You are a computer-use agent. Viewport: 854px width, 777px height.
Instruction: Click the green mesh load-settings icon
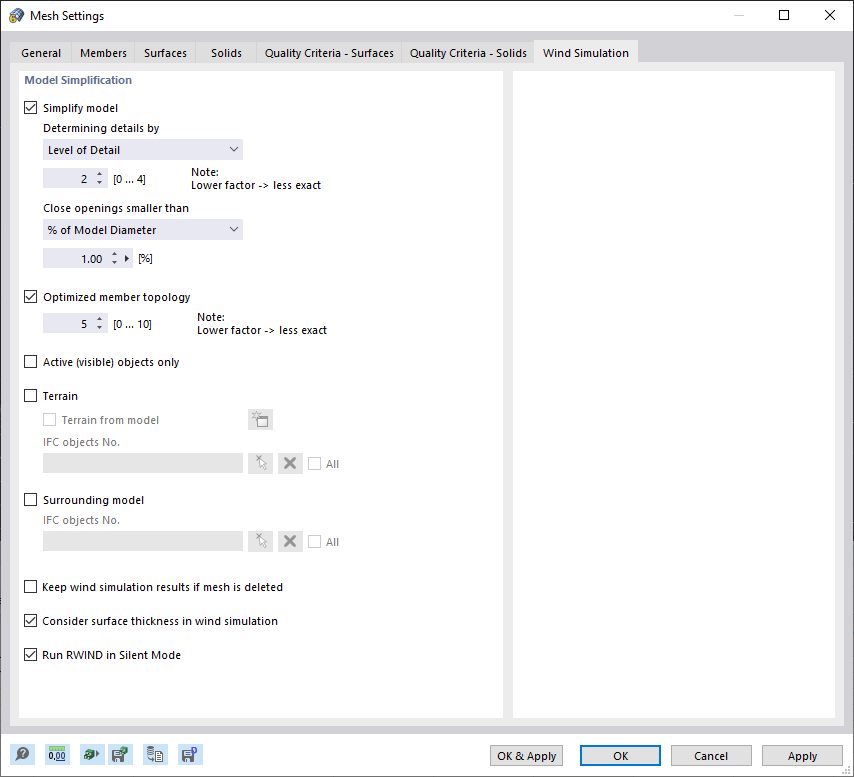coord(92,755)
